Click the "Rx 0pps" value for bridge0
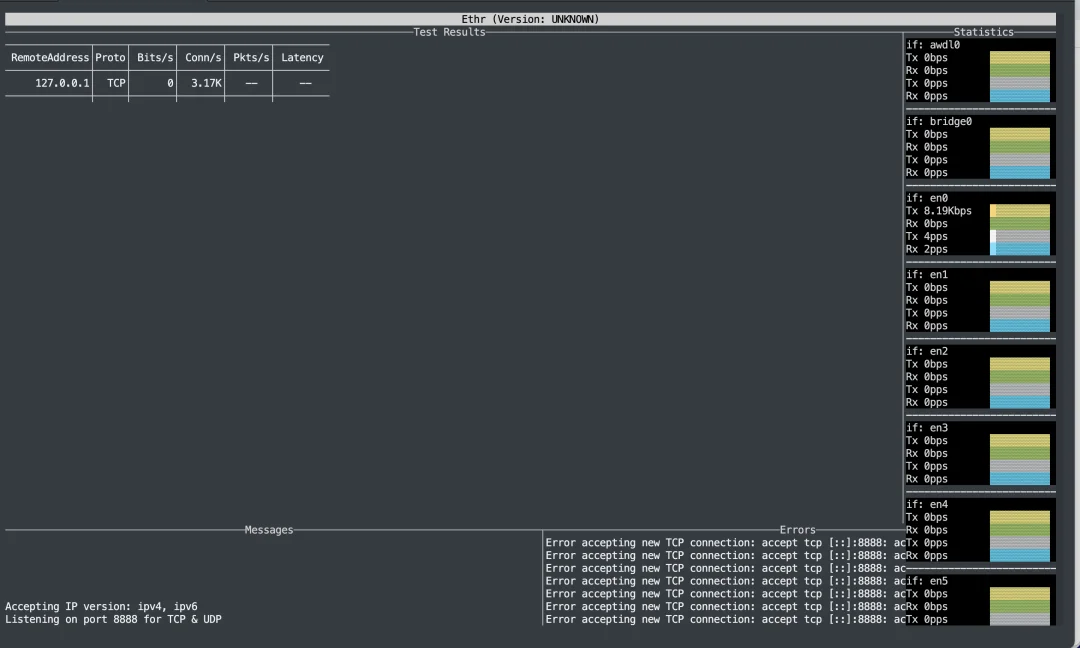 coord(926,173)
